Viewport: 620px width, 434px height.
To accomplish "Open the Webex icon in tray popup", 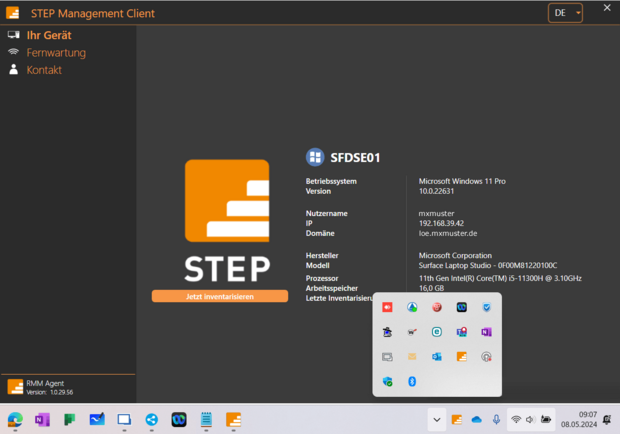I will 461,307.
